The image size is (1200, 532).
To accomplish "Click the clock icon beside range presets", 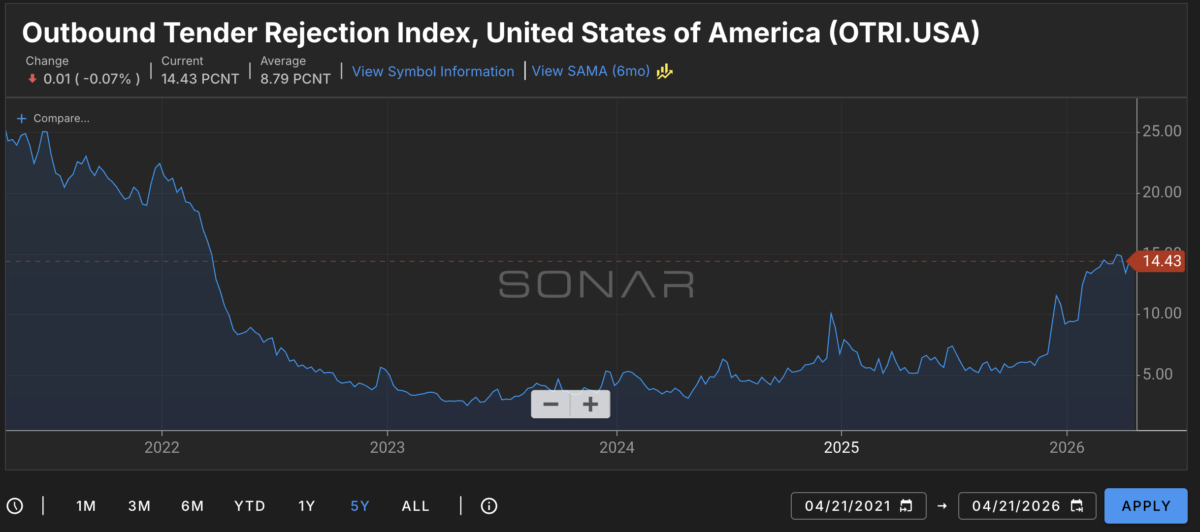I will [x=15, y=506].
